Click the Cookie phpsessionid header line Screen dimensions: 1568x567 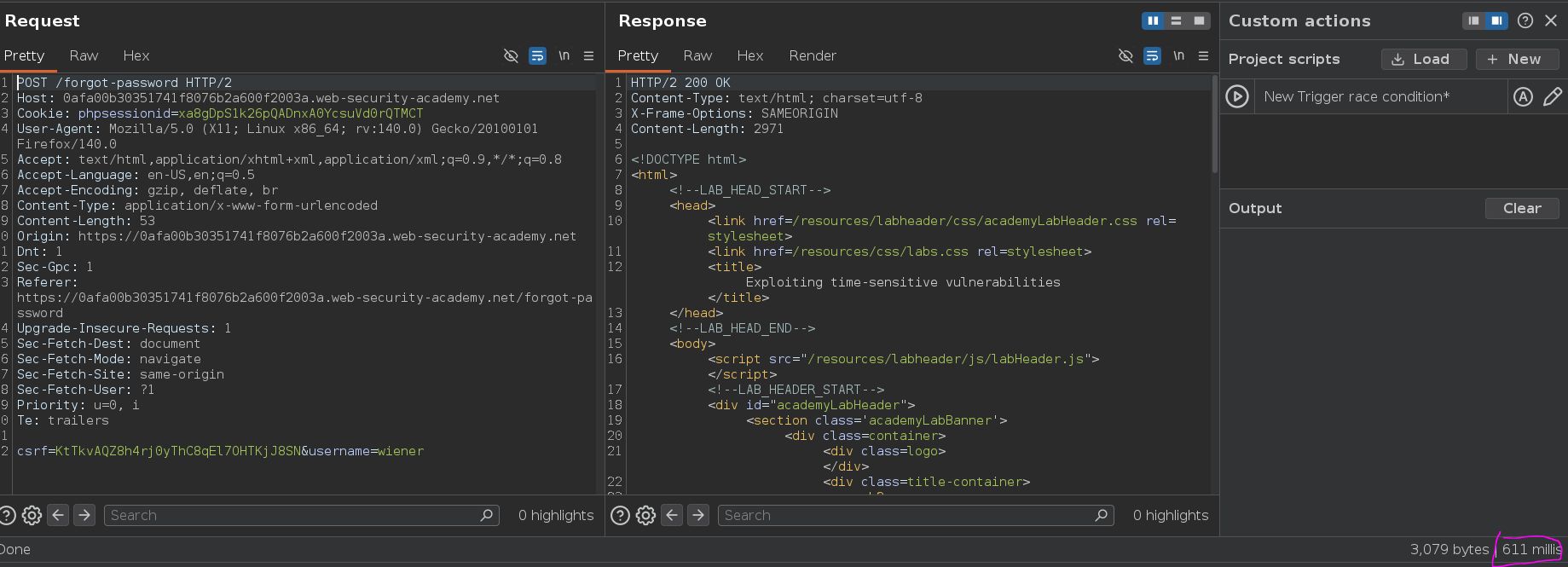click(x=220, y=113)
